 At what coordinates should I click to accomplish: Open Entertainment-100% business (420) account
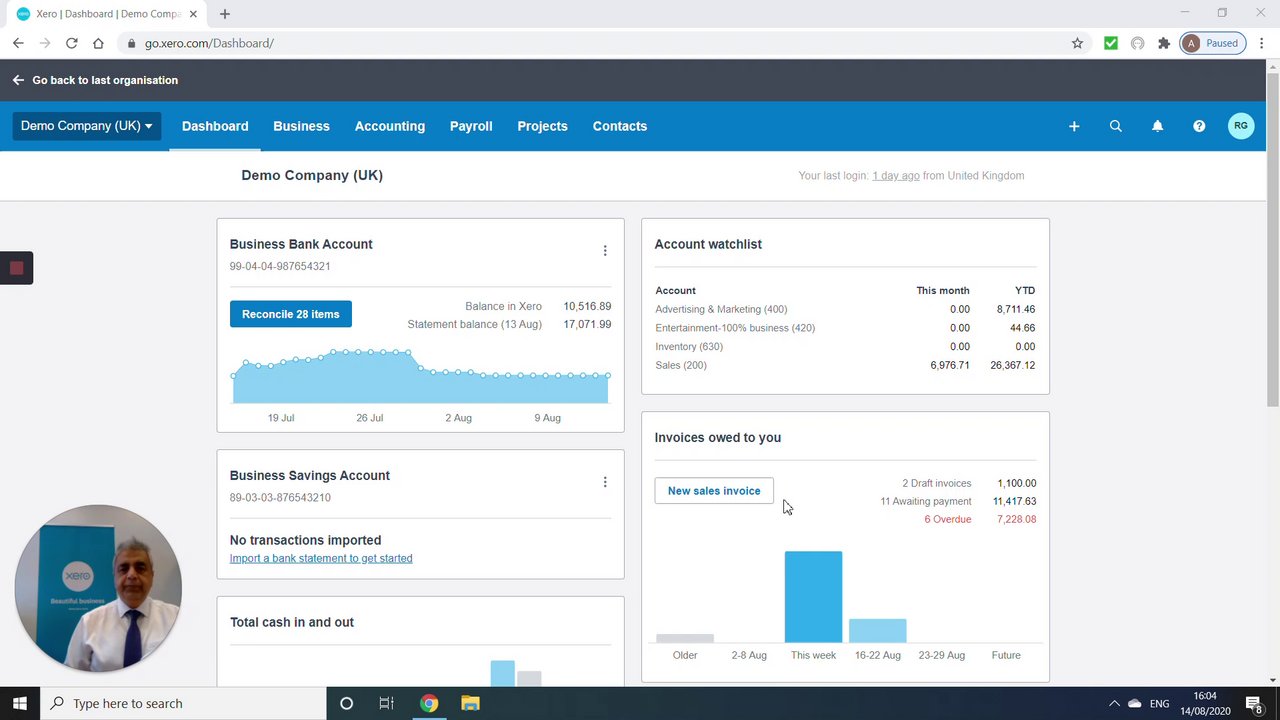[735, 328]
